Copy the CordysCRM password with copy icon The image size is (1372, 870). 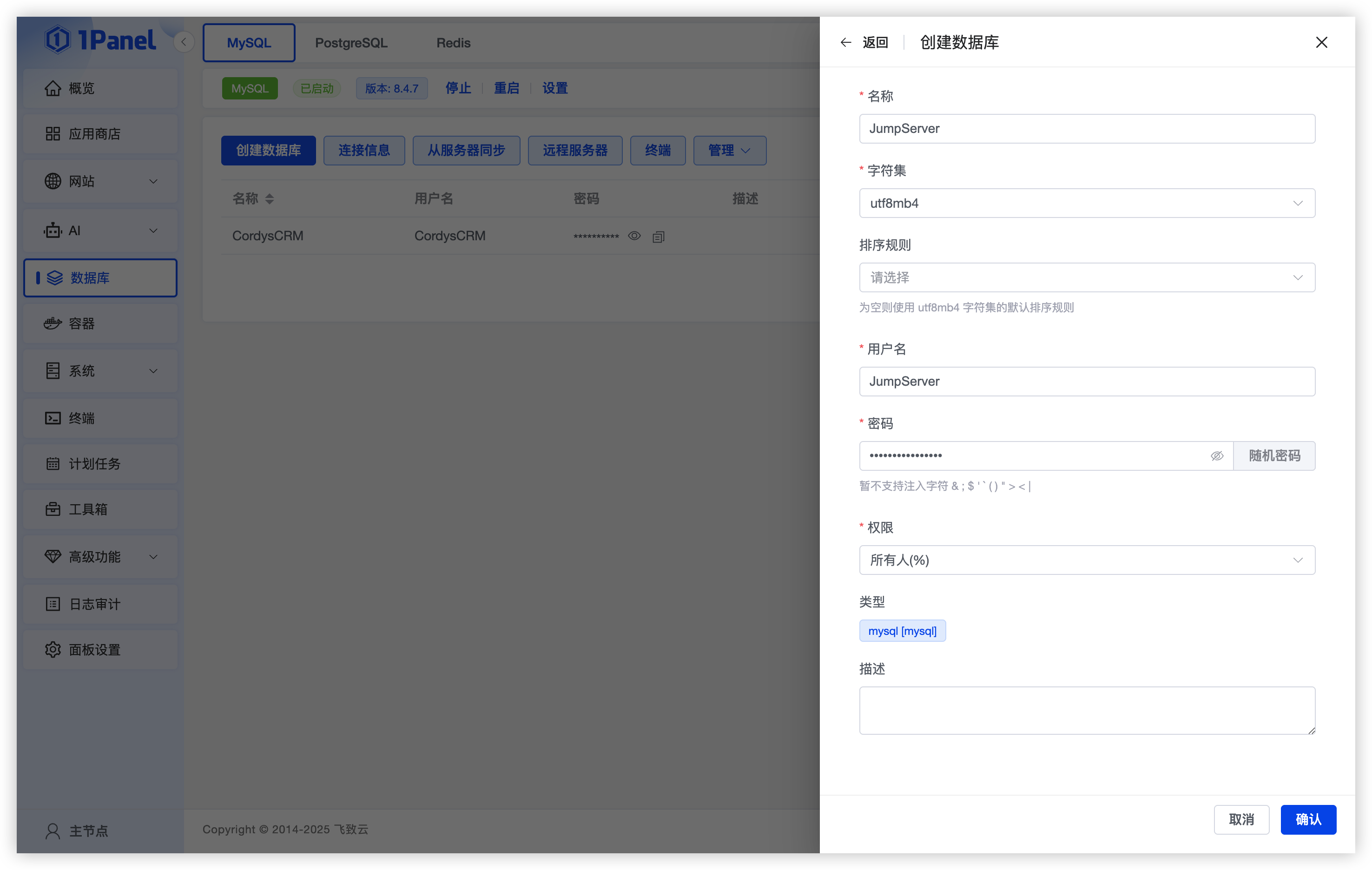click(659, 236)
